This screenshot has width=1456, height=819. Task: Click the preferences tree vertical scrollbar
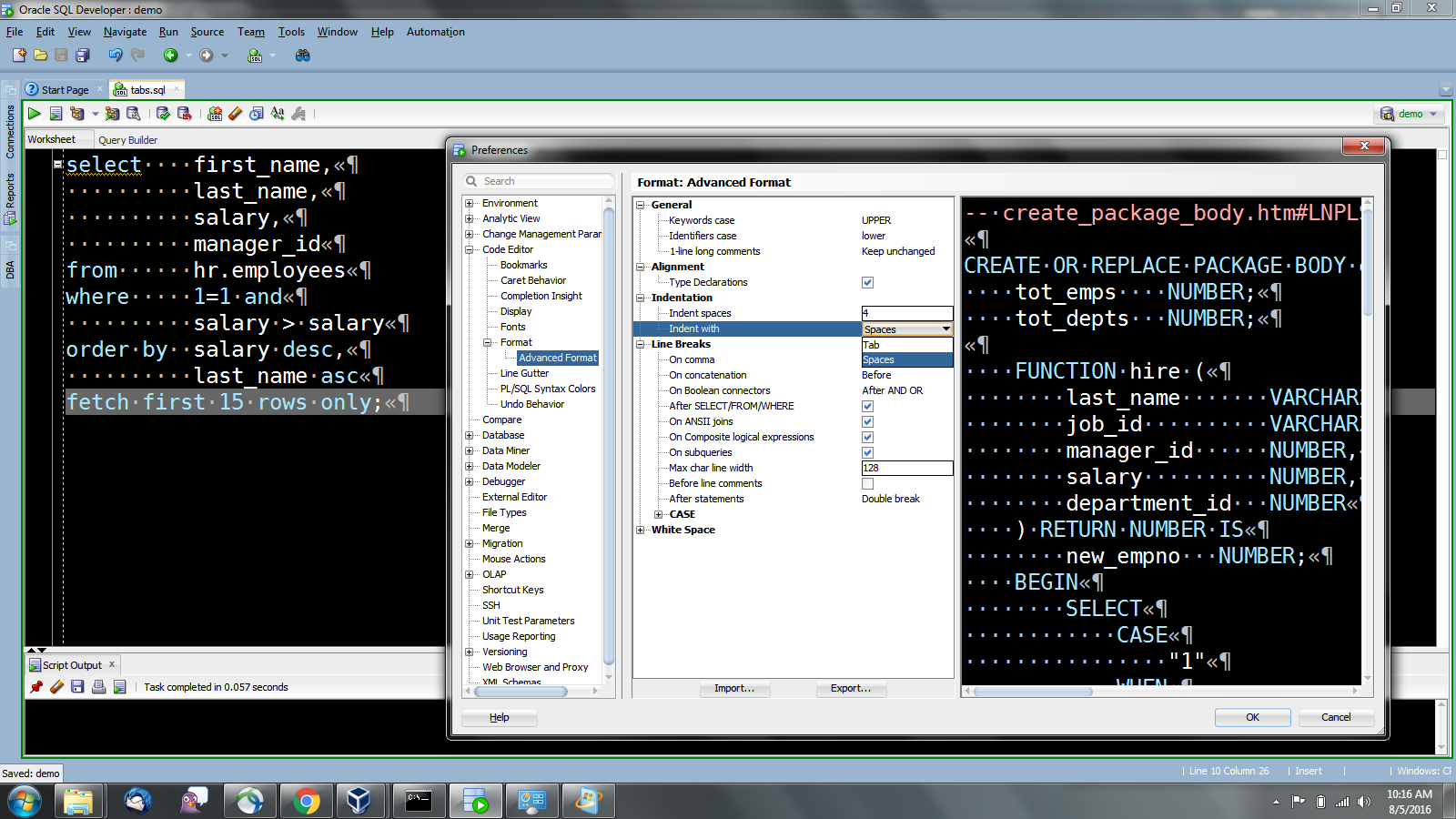tap(609, 437)
